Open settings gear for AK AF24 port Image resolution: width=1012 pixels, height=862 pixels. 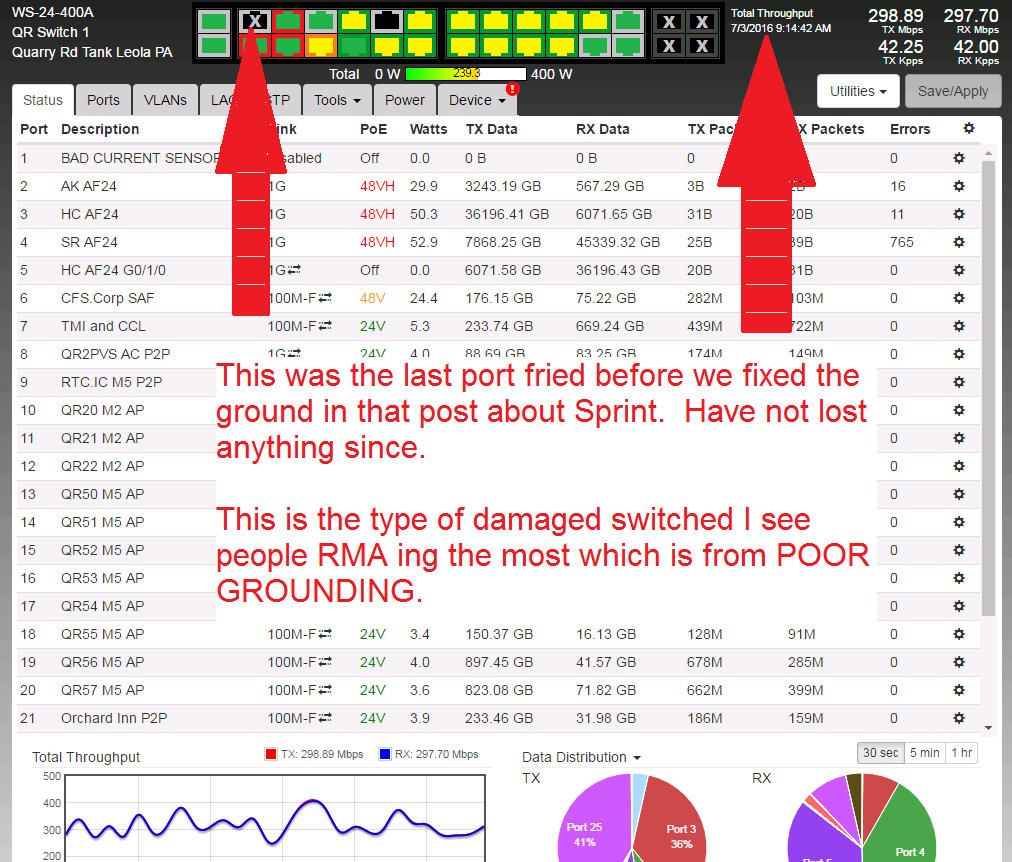click(958, 186)
